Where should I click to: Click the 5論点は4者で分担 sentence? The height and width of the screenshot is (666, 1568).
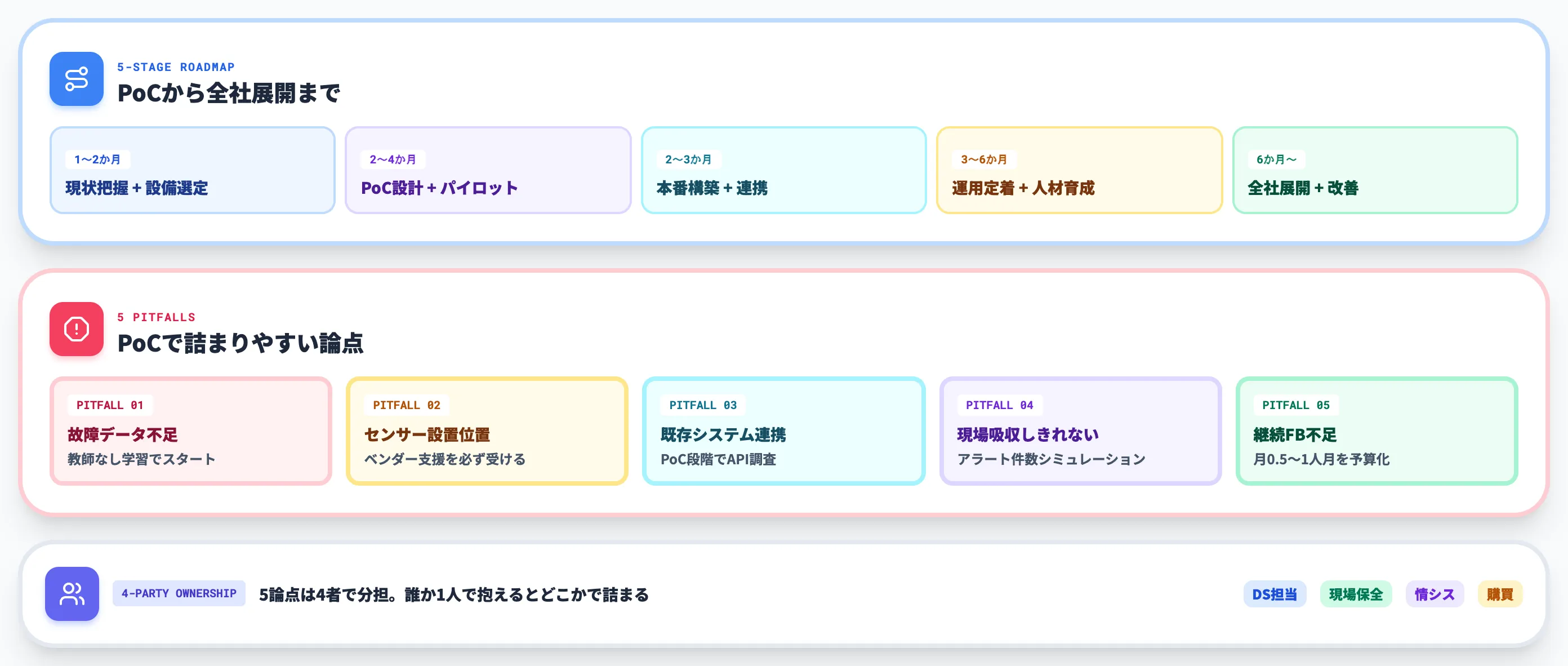coord(454,595)
